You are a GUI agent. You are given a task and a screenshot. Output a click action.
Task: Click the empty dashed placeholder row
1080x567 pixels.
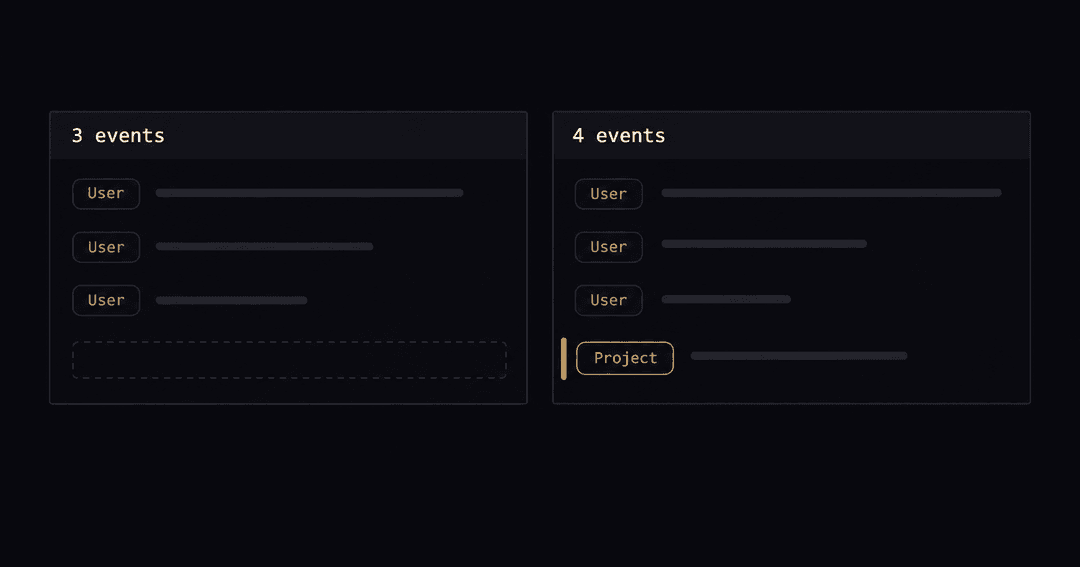click(289, 360)
